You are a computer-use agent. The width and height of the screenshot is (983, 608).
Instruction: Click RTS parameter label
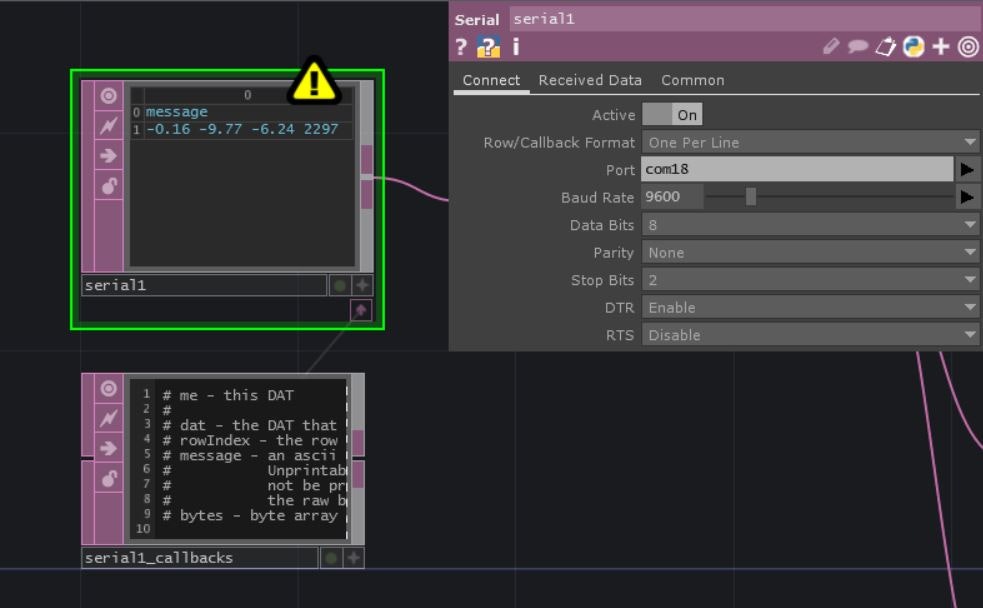pyautogui.click(x=619, y=335)
